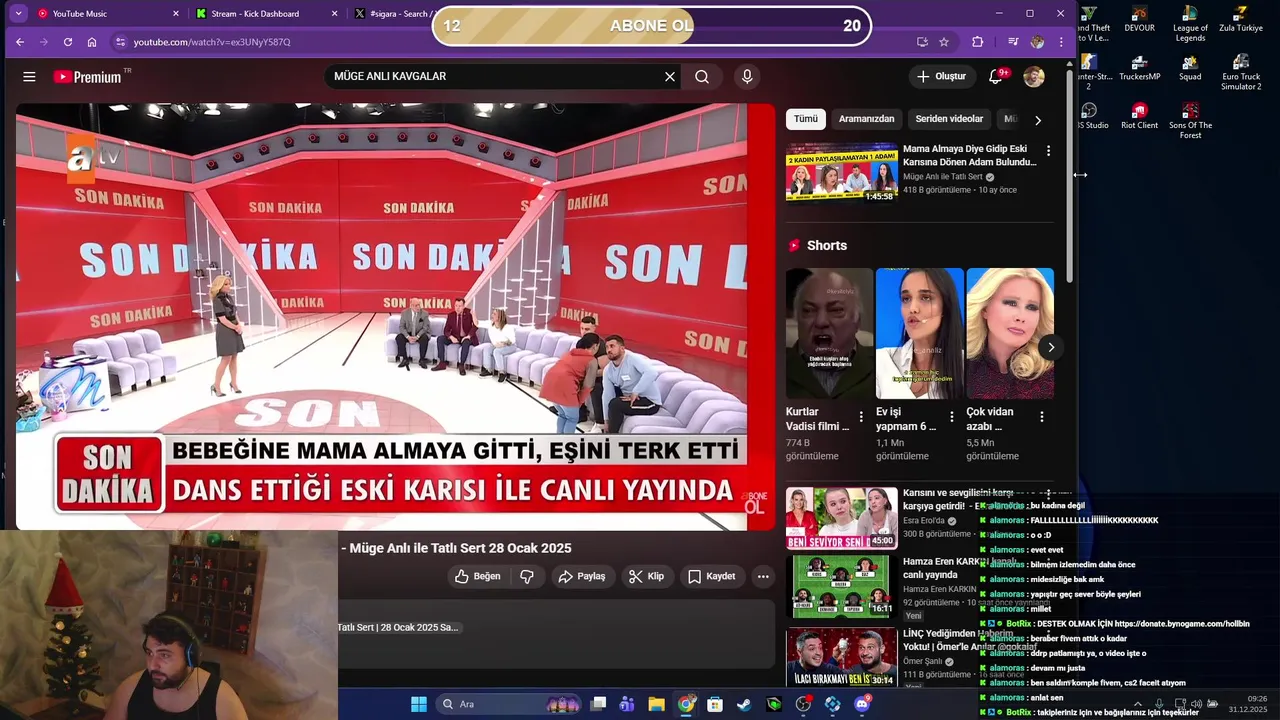Viewport: 1280px width, 720px height.
Task: Show next filter chips with arrow
Action: click(x=1037, y=120)
